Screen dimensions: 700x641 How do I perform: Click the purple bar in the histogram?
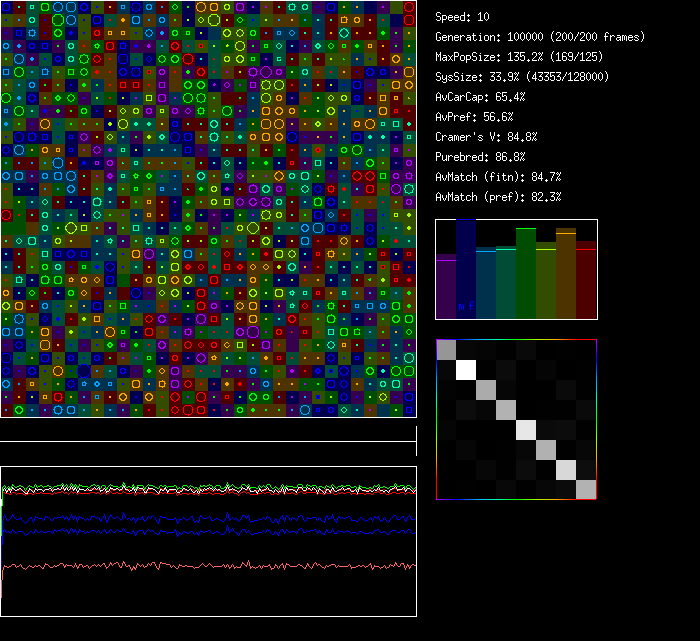click(446, 288)
